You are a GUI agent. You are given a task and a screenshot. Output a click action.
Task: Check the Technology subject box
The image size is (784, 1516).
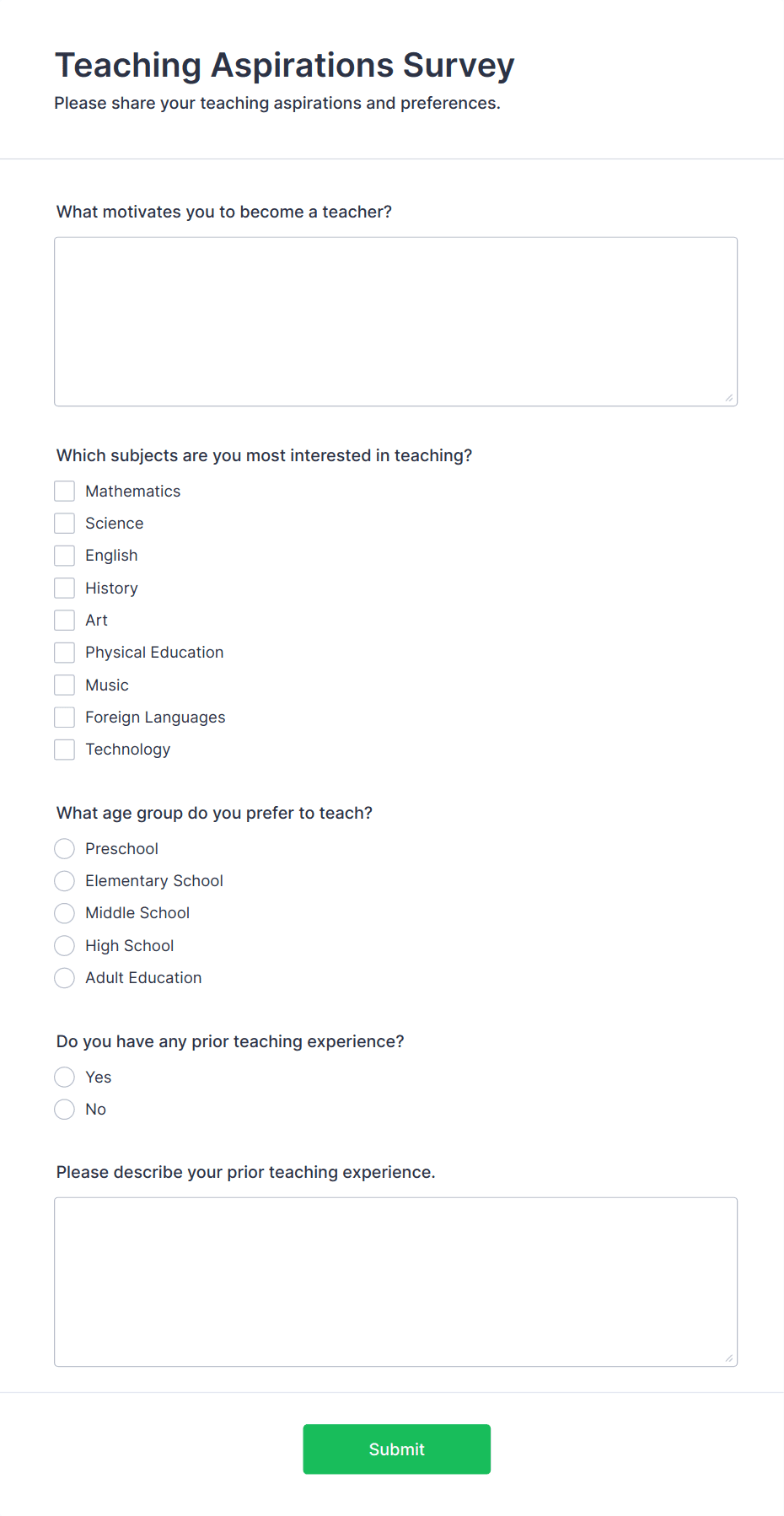(x=64, y=749)
